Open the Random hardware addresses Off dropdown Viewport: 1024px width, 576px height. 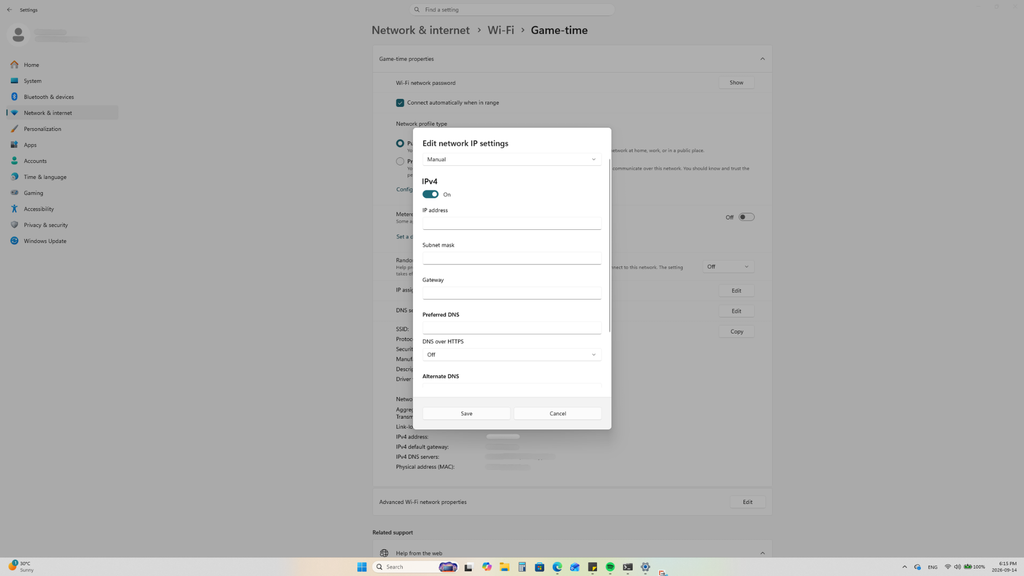coord(728,266)
